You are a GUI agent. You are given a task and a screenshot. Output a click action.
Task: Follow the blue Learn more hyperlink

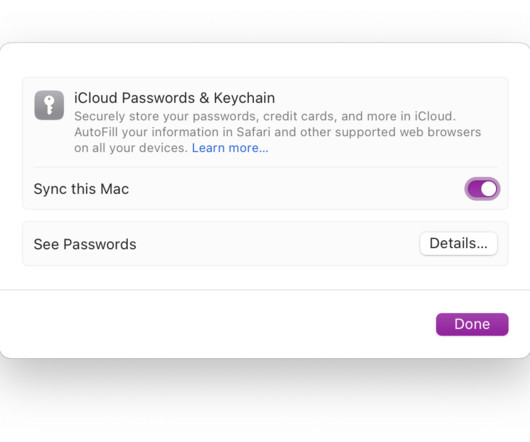(230, 148)
